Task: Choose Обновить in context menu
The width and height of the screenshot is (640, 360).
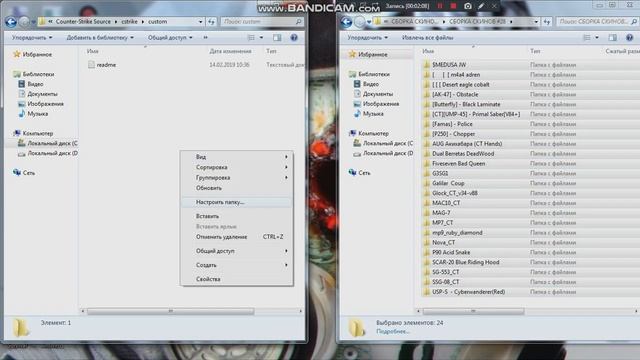Action: click(x=237, y=188)
